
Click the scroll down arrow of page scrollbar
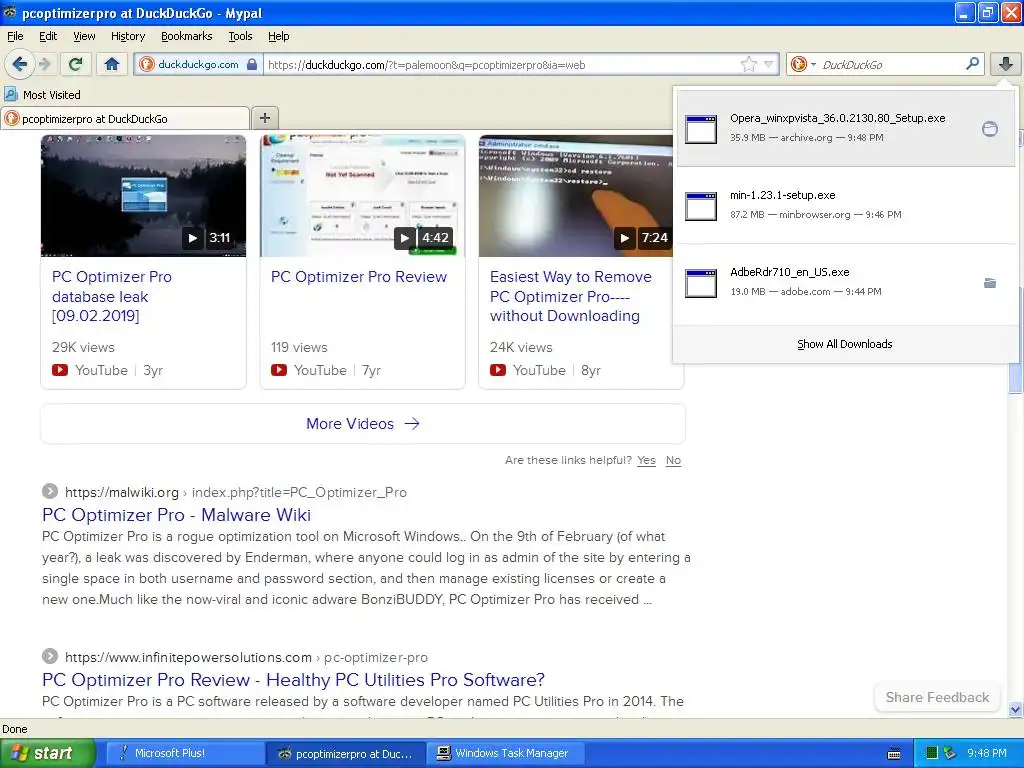pos(1015,709)
